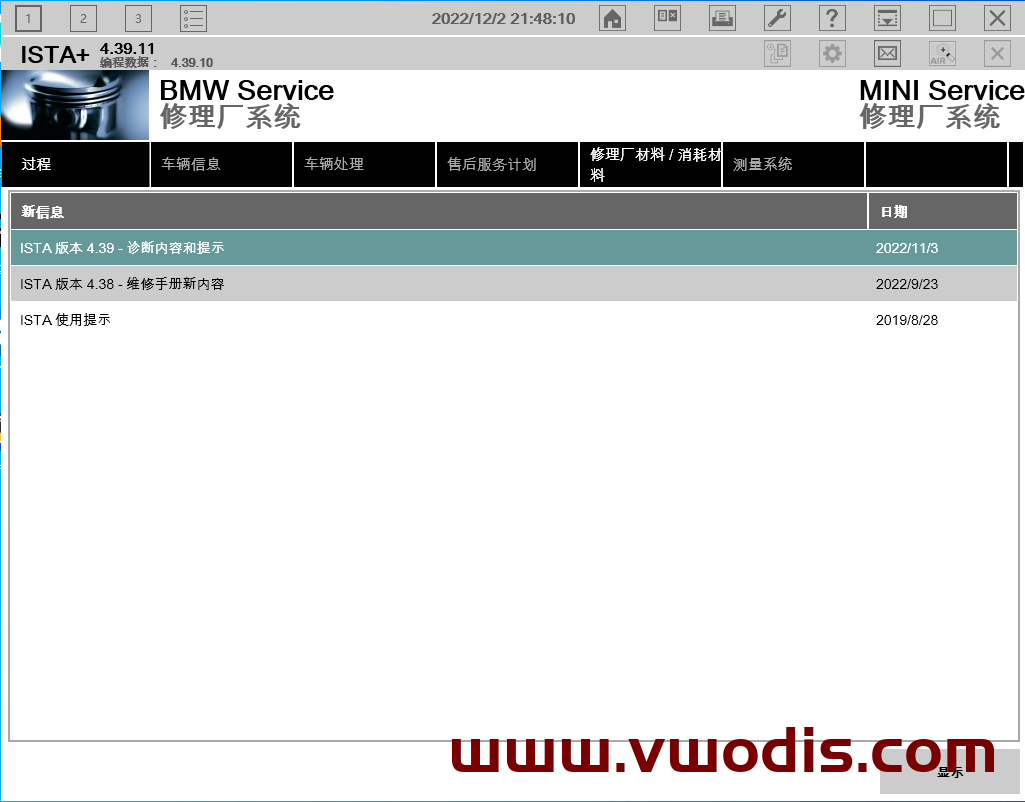Click the minimize-panel icon left of the square
The height and width of the screenshot is (802, 1025).
(887, 17)
